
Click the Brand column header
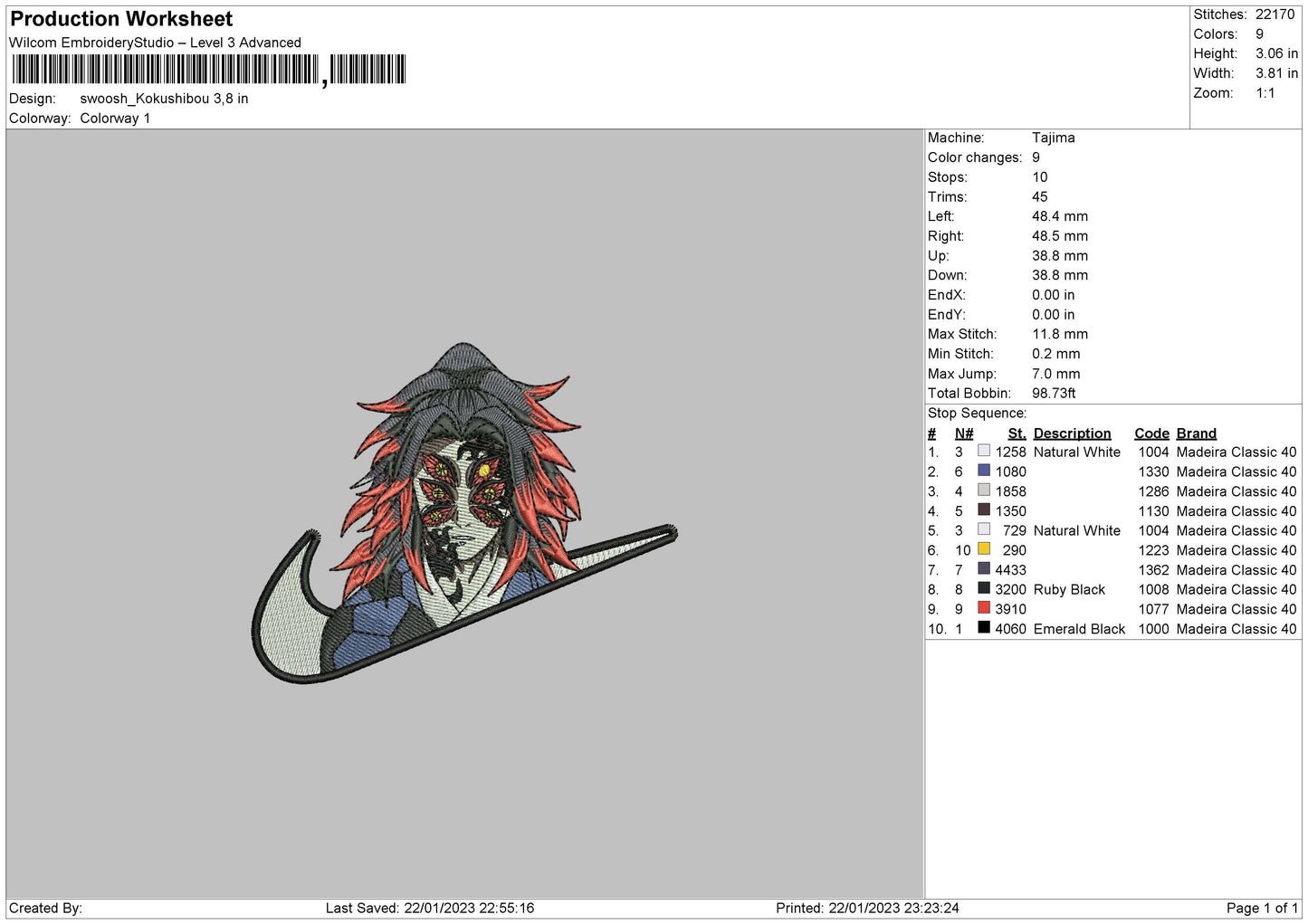[1196, 433]
